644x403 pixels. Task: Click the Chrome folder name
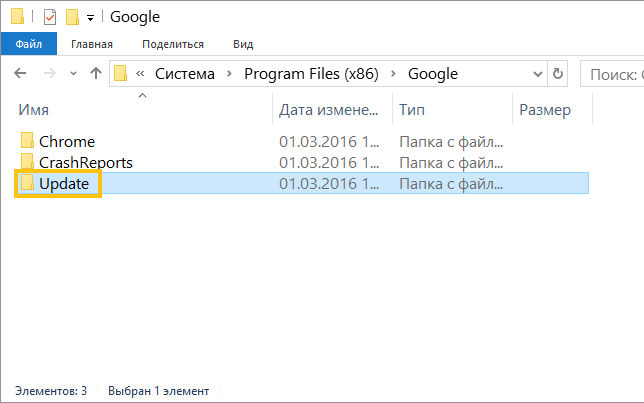[x=67, y=142]
